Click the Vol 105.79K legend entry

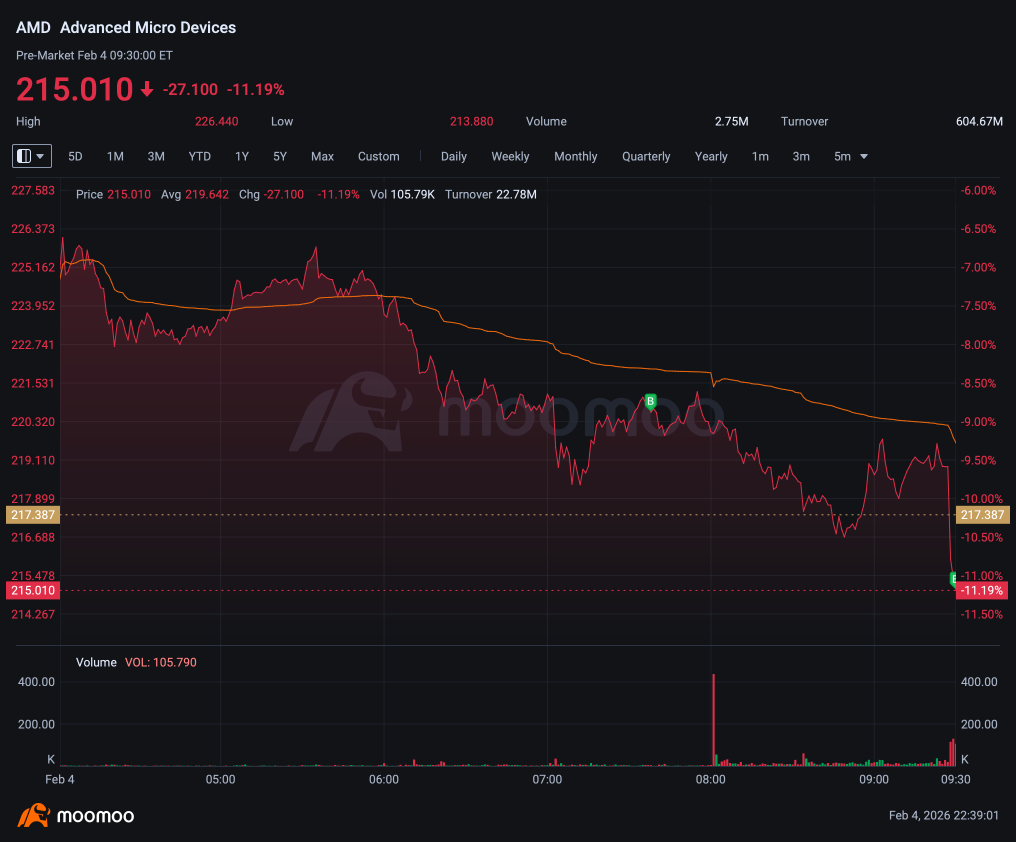tap(402, 194)
